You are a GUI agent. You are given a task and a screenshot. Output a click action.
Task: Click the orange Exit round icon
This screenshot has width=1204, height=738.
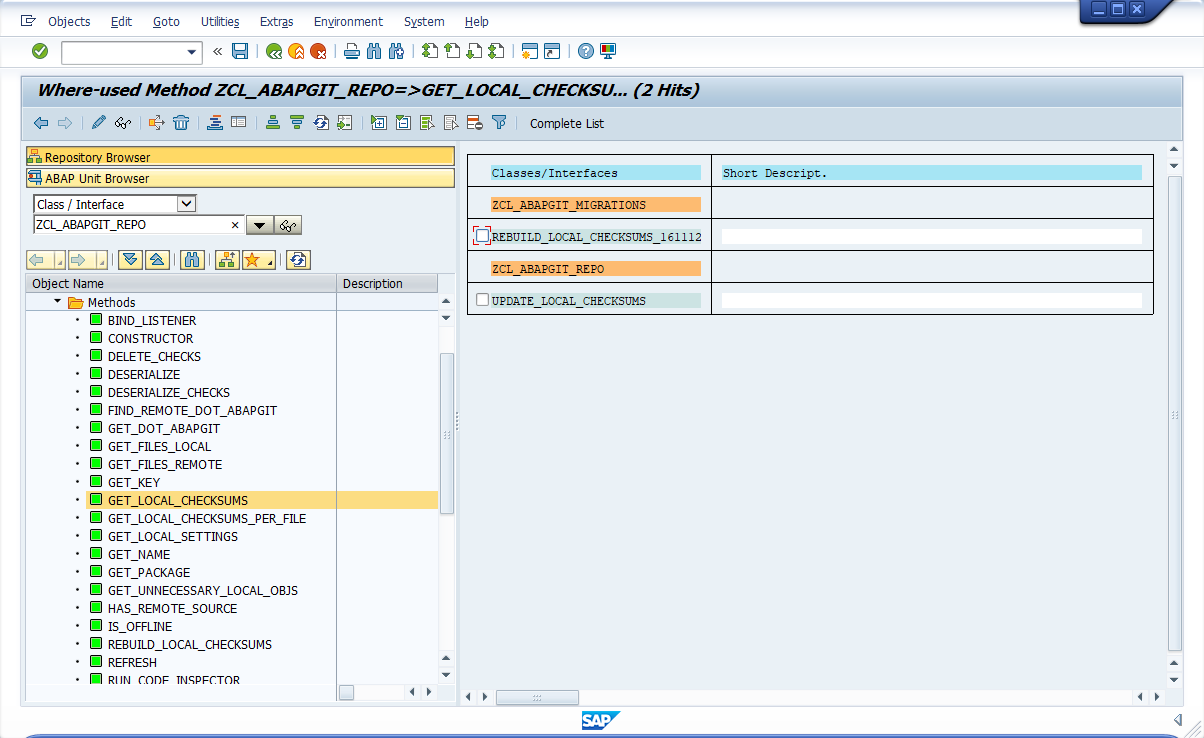[296, 51]
